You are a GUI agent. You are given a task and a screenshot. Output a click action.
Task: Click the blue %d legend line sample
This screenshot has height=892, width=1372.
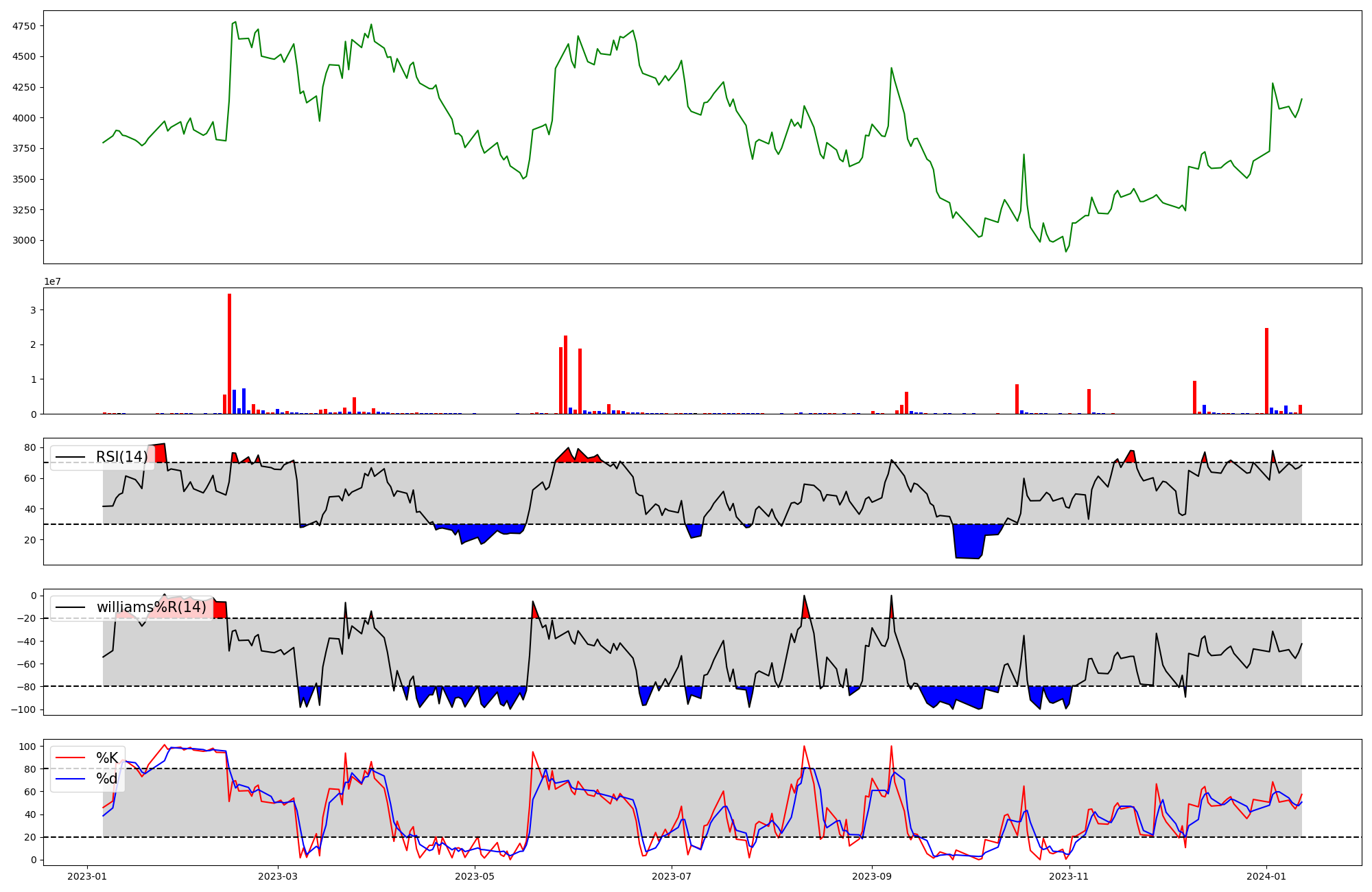point(70,779)
